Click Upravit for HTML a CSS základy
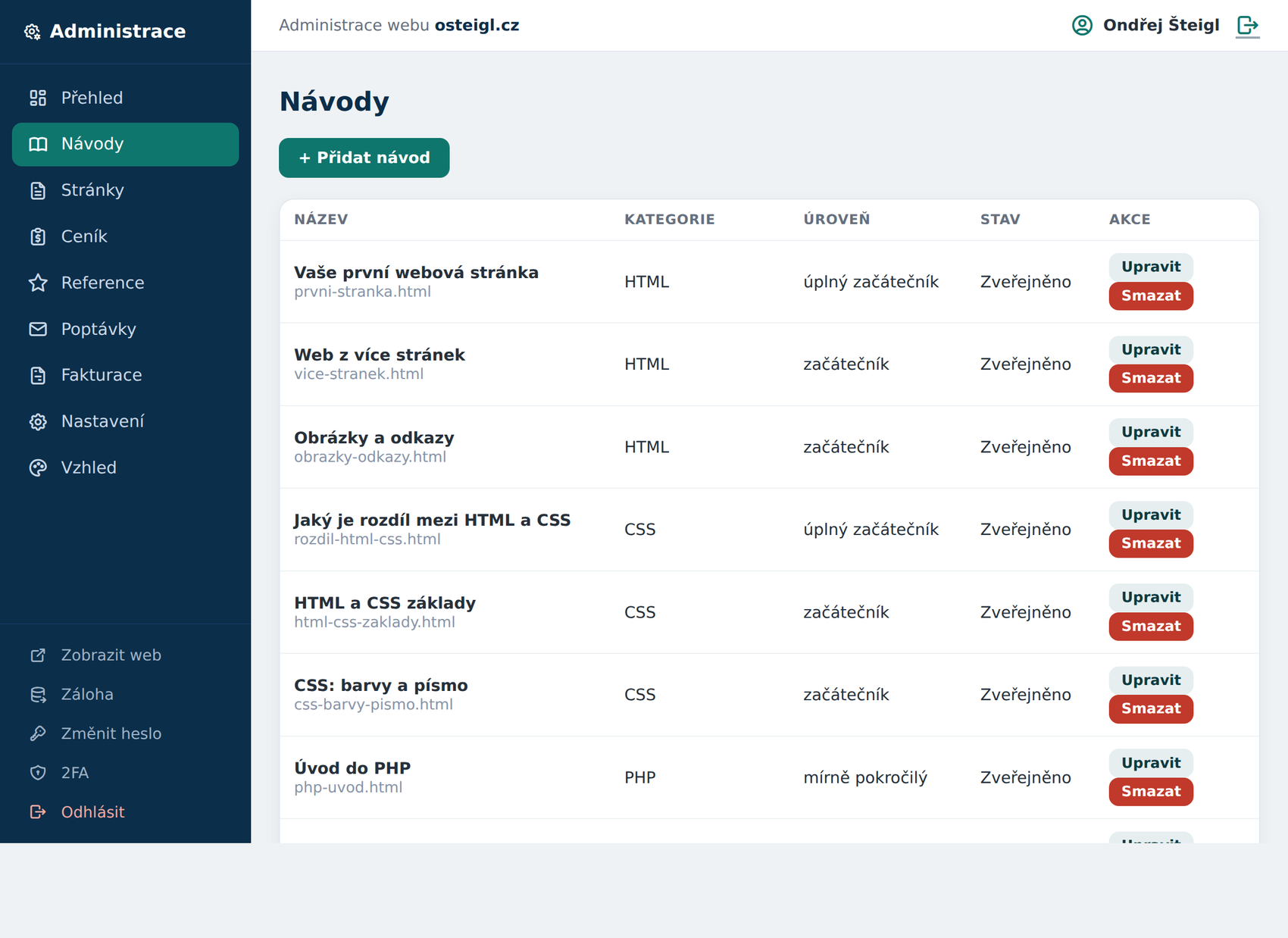This screenshot has width=1288, height=938. coord(1151,597)
